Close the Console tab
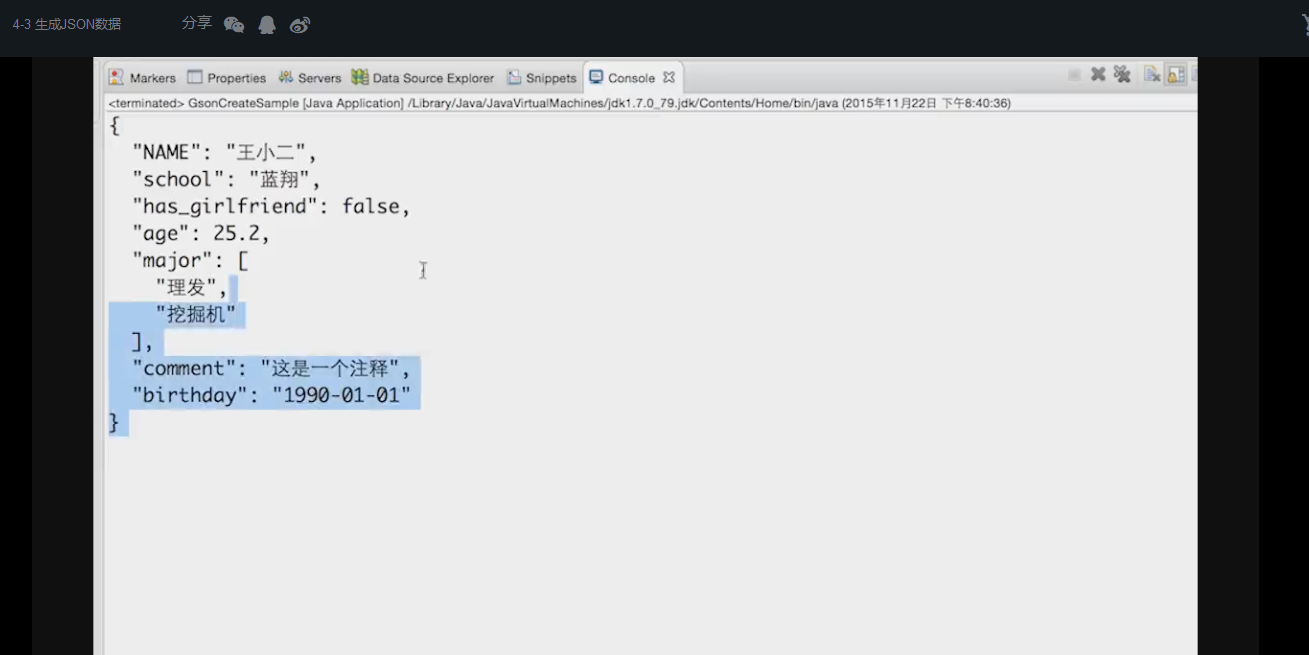1309x655 pixels. 669,77
